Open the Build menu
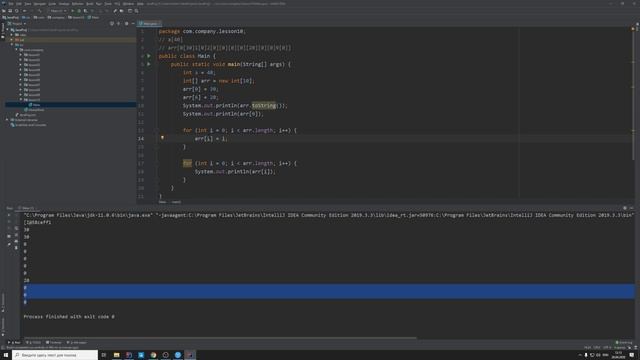 point(90,4)
